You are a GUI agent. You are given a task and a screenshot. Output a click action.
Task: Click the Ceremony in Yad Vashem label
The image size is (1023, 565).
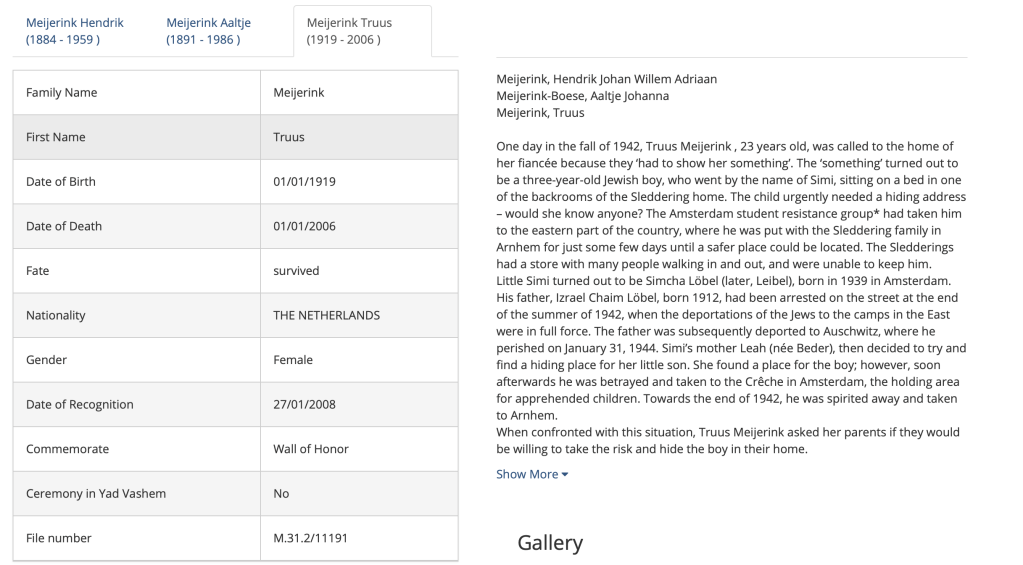(96, 493)
